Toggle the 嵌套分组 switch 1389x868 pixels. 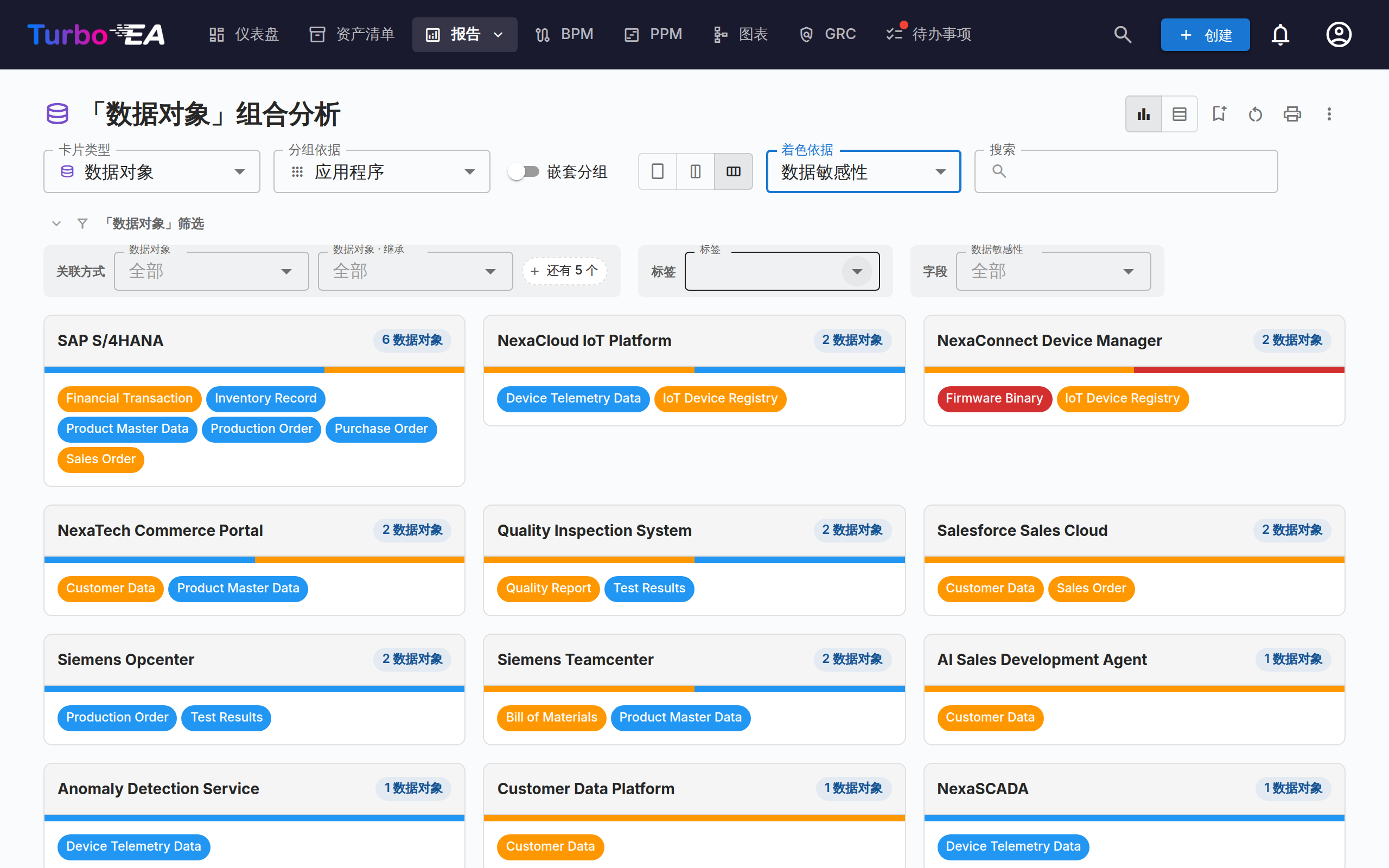click(x=524, y=171)
